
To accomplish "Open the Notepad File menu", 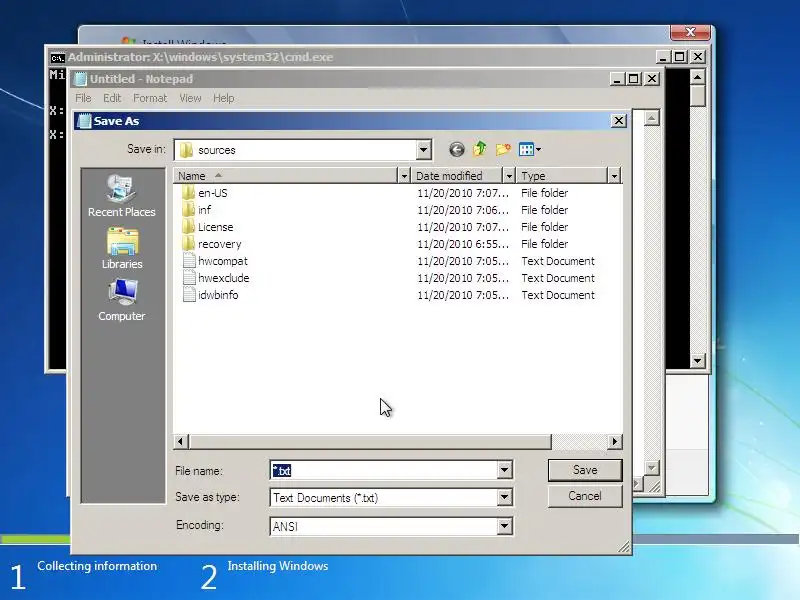I will coord(83,98).
